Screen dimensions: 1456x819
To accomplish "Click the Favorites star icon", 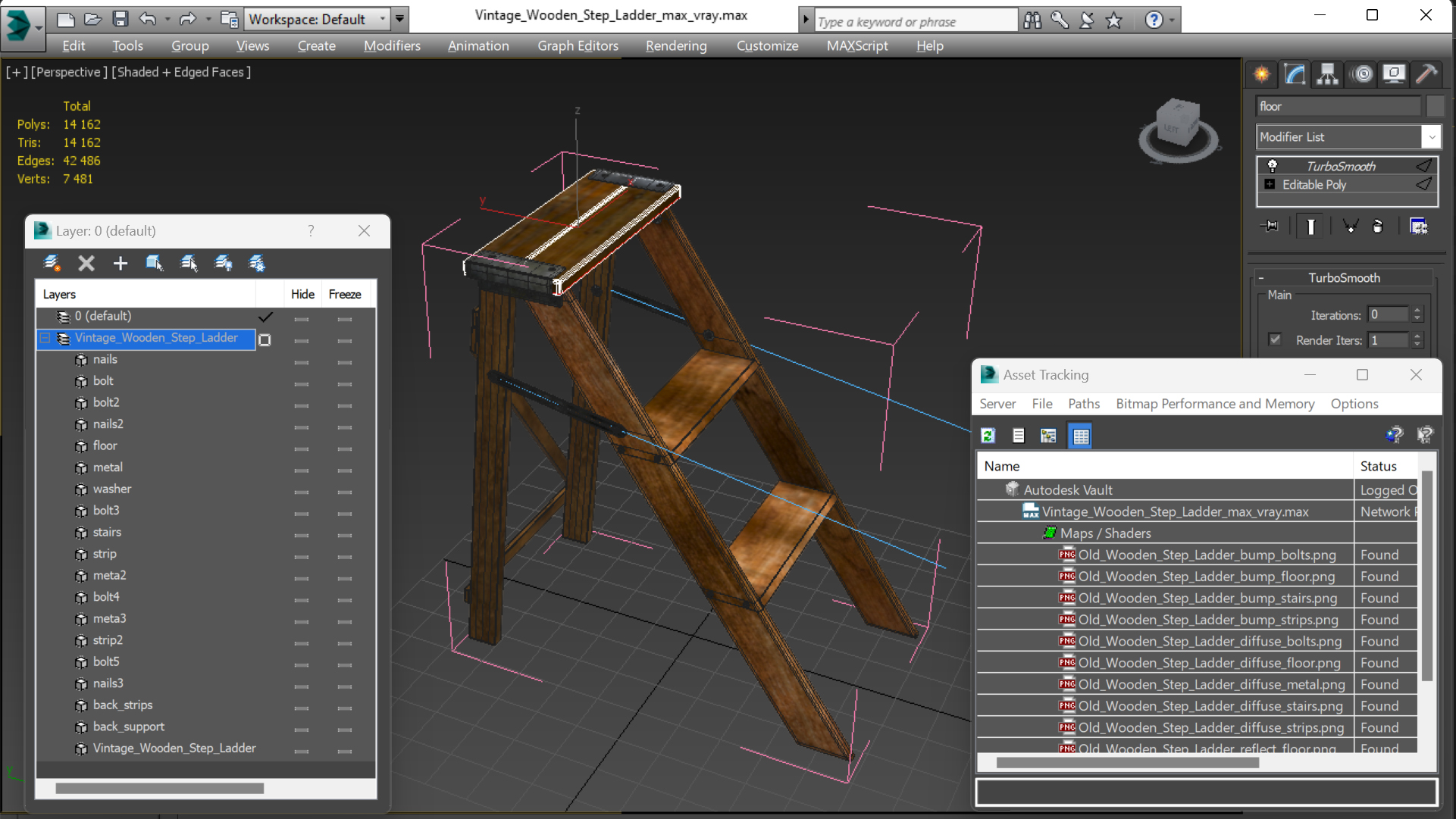I will 1113,20.
